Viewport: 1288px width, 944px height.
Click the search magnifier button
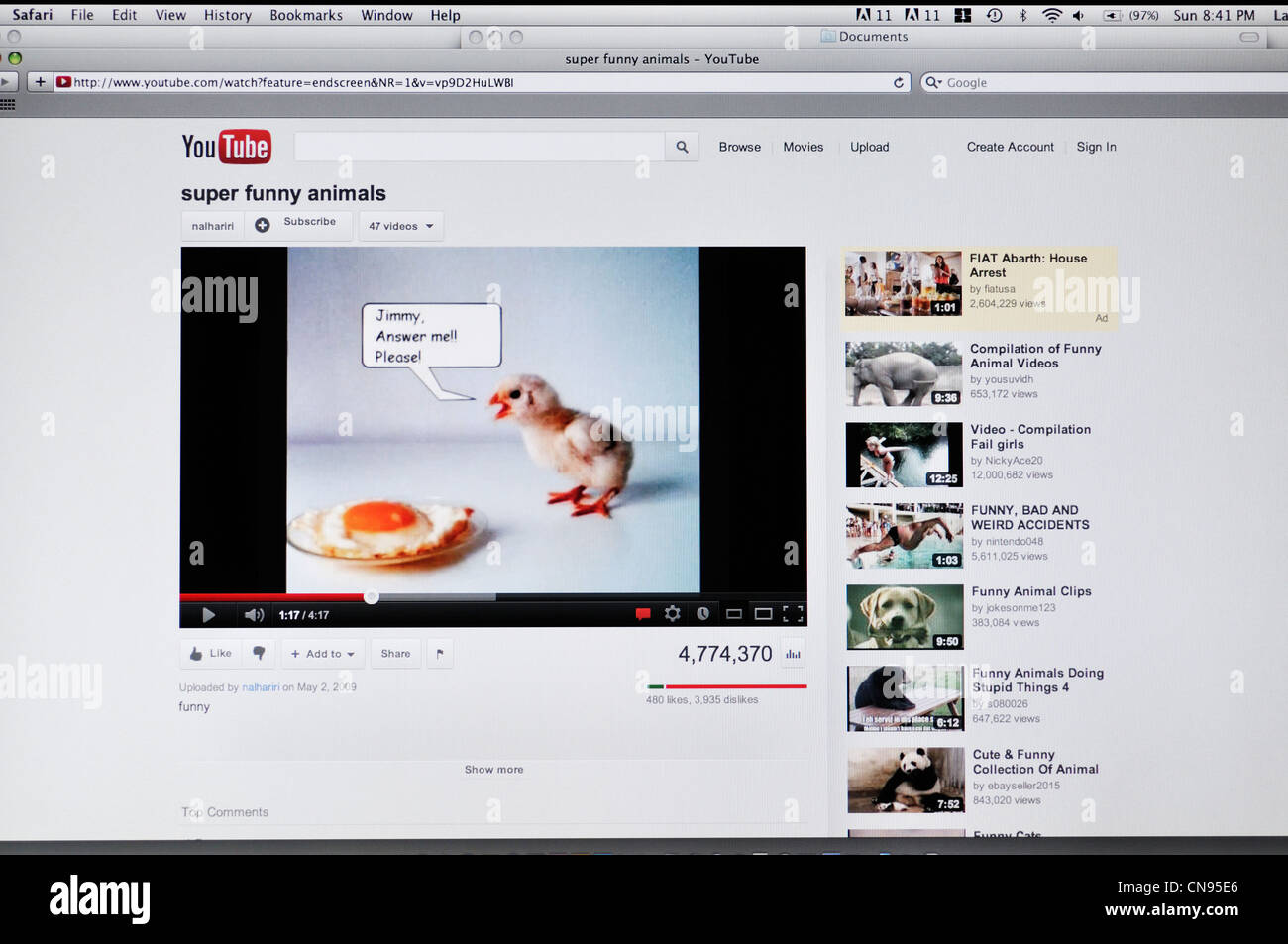682,147
